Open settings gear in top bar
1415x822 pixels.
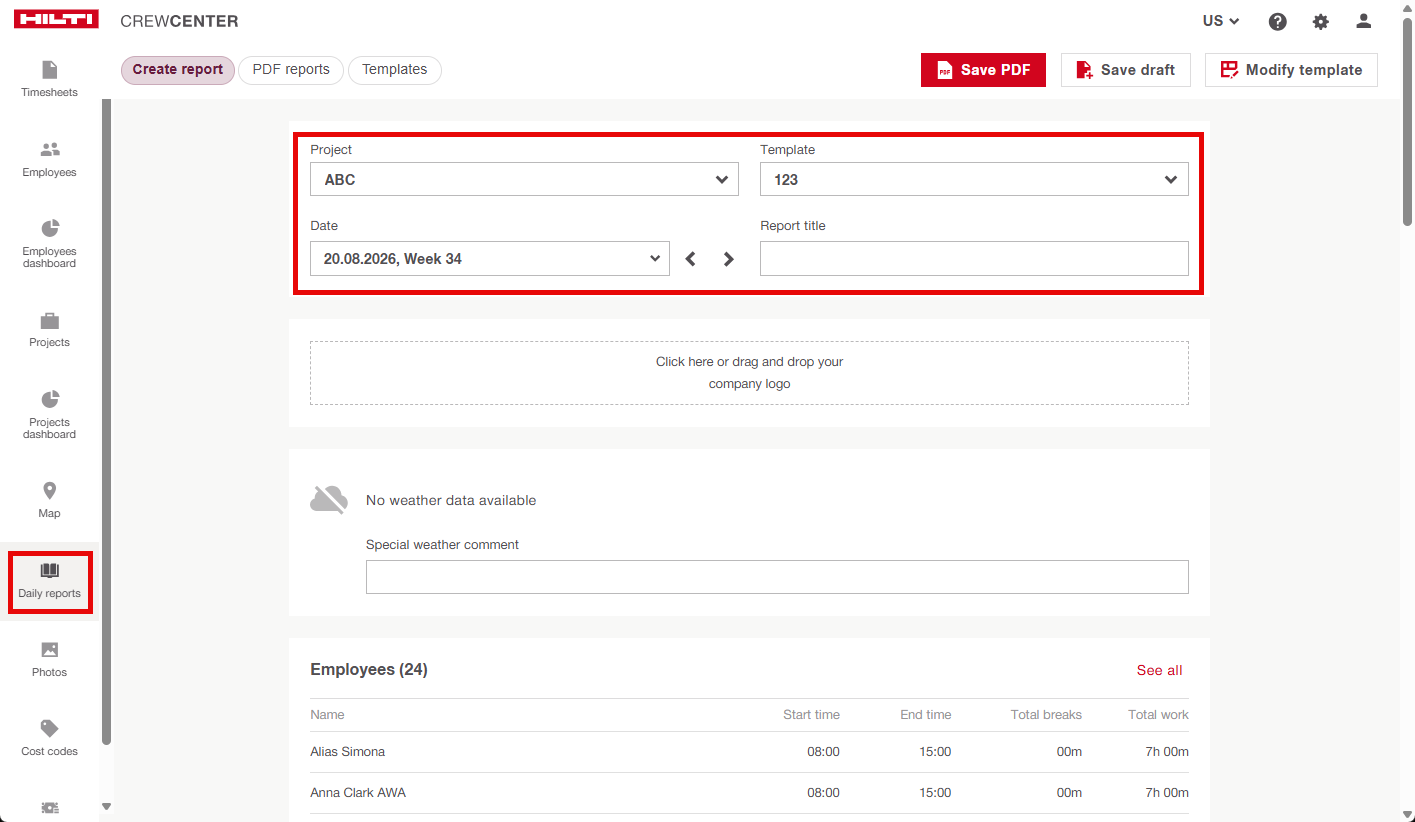point(1320,21)
